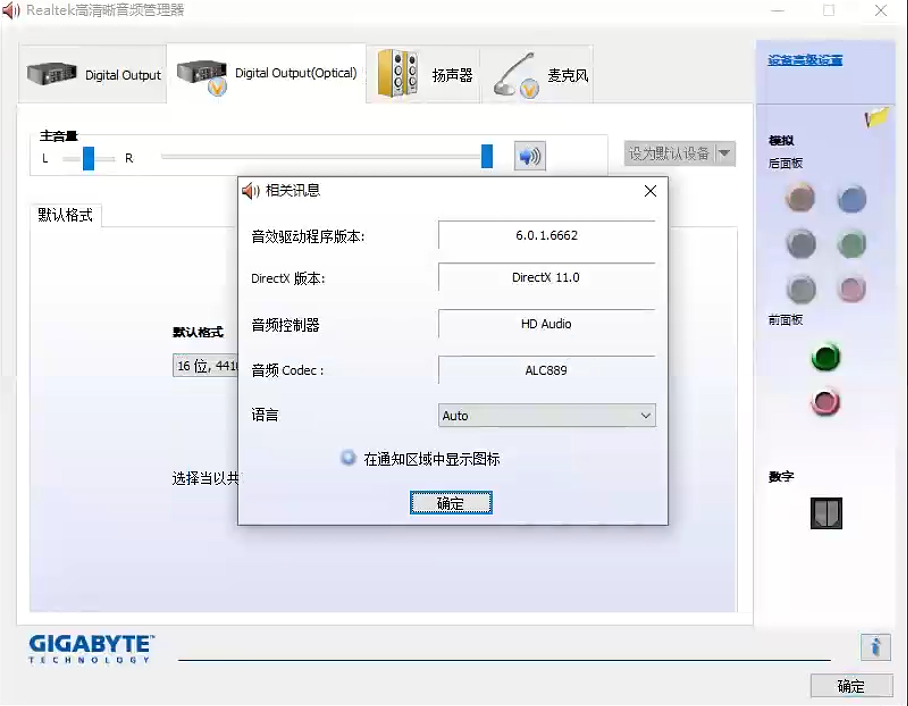Click the DirectX 11.0 version field

tap(547, 277)
